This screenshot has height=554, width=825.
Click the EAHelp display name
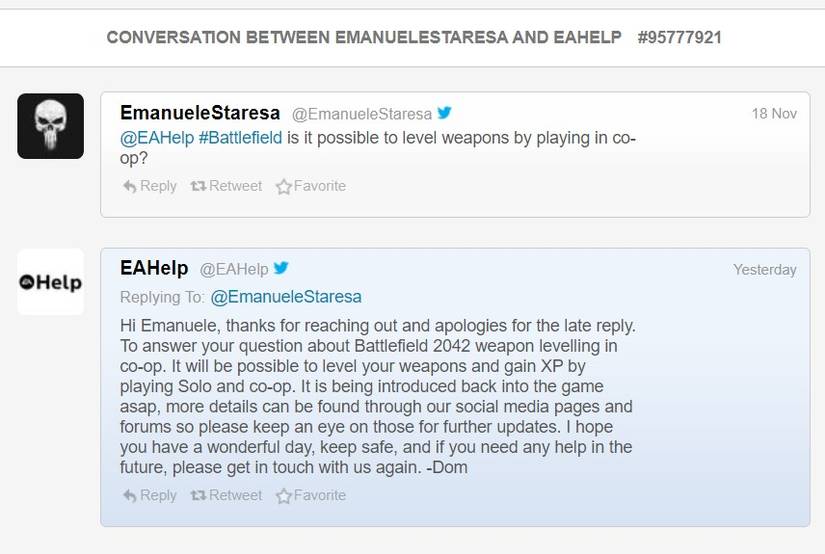click(154, 268)
